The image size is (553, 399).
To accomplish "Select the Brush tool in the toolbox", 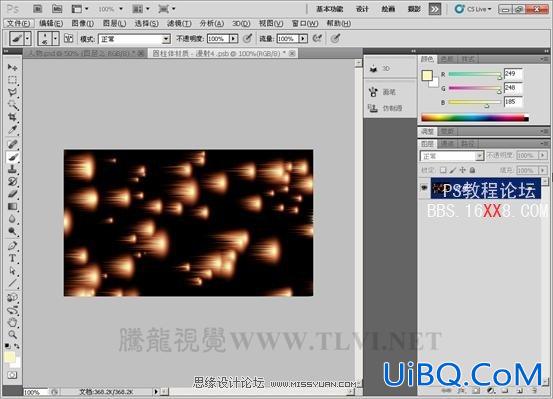I will [x=12, y=157].
